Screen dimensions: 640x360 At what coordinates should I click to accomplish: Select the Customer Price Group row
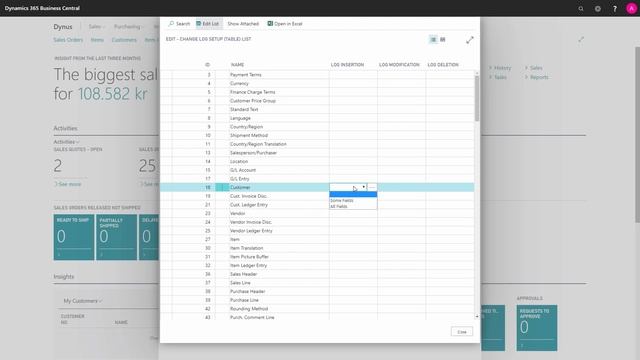pos(317,101)
